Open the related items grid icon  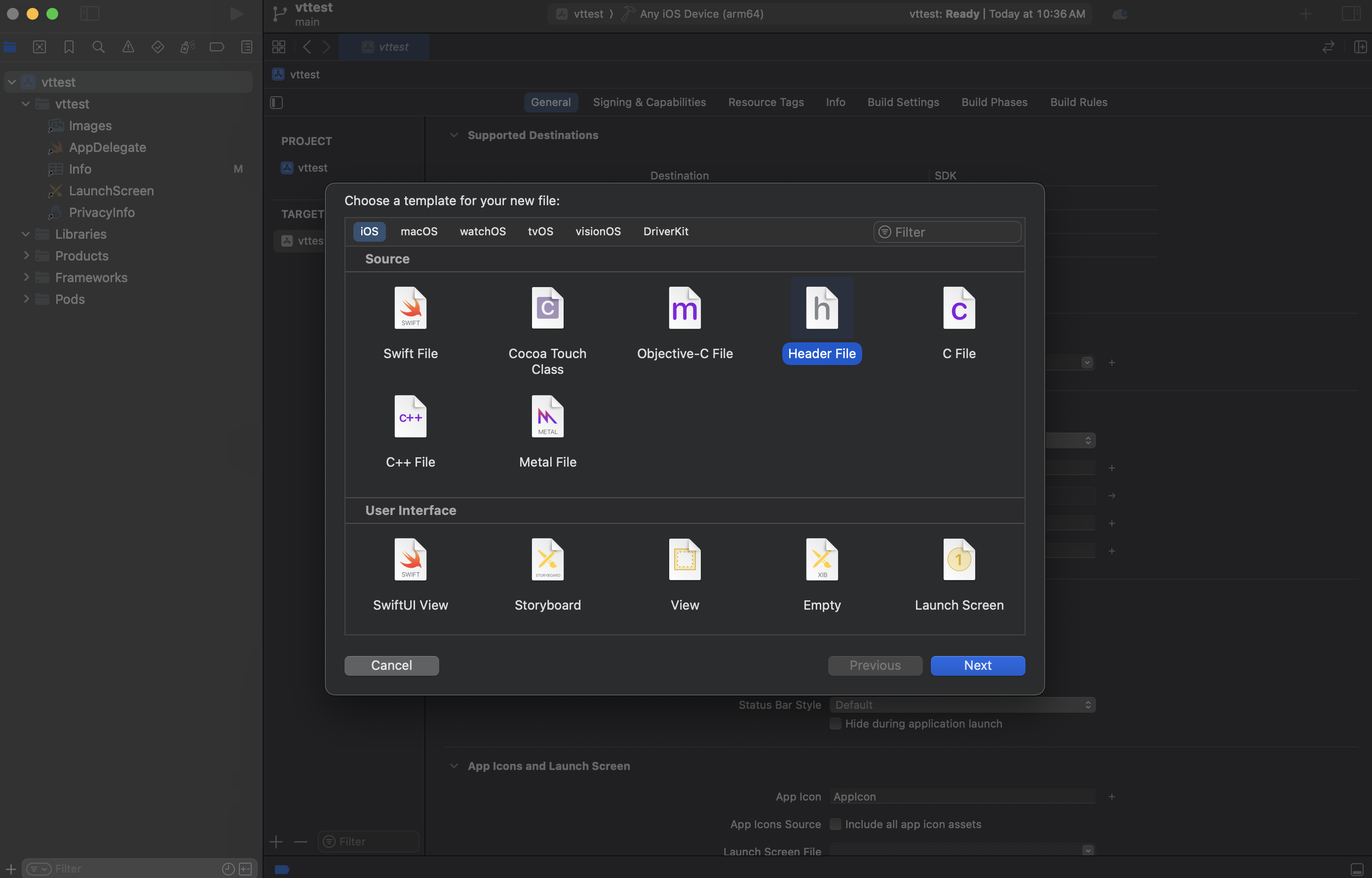click(278, 47)
